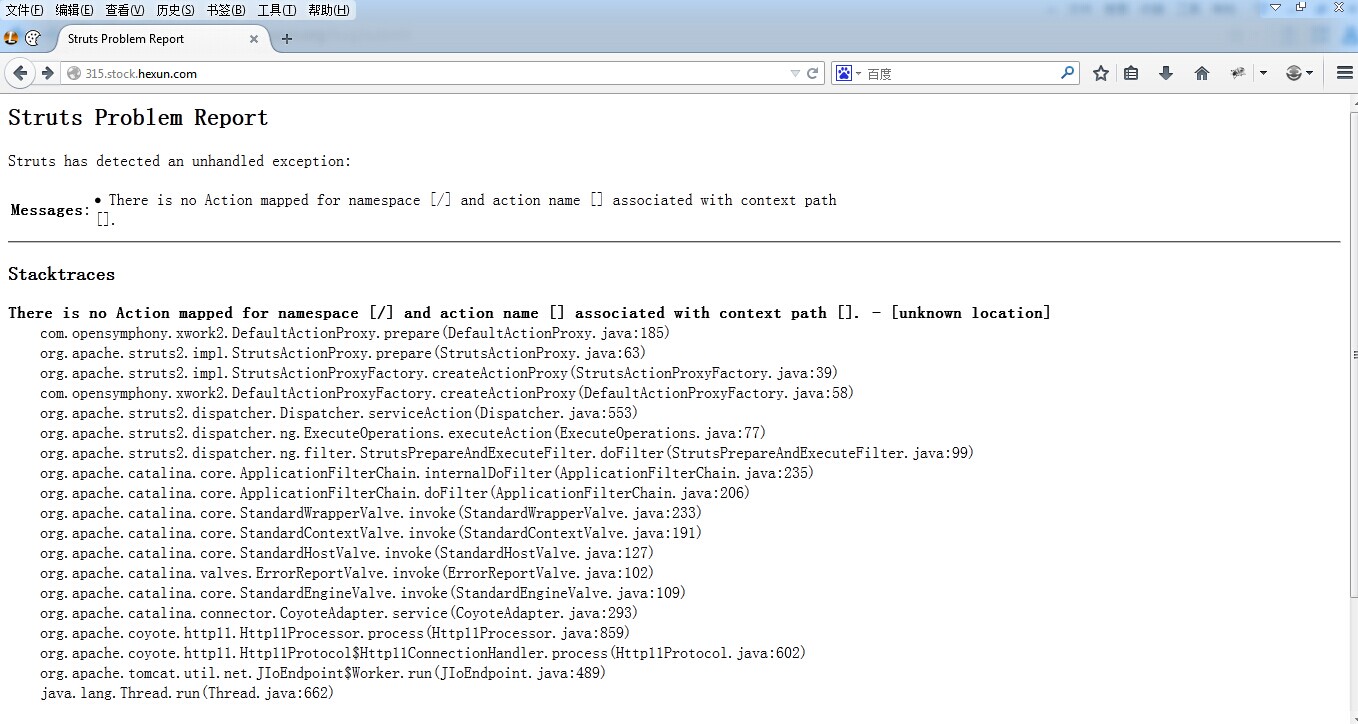This screenshot has width=1358, height=724.
Task: Open the Downloads arrow icon
Action: 1166,73
